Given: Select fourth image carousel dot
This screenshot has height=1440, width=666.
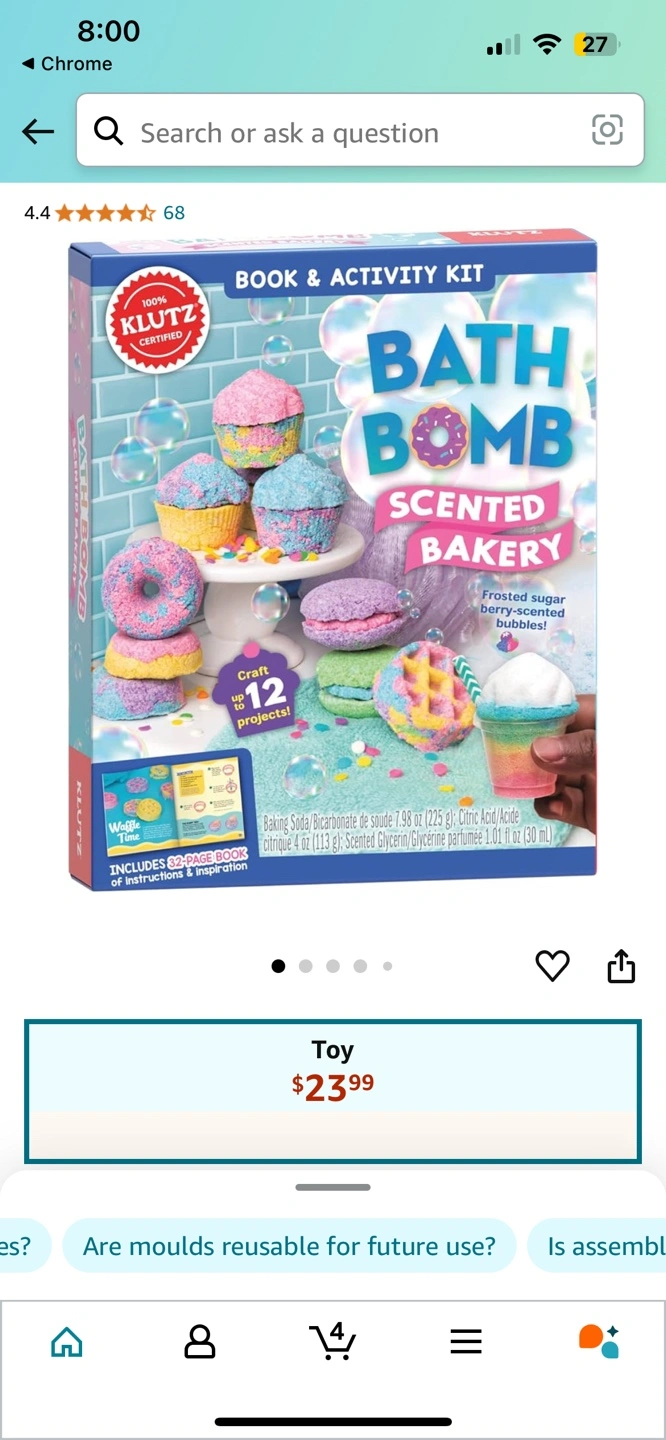Looking at the screenshot, I should (x=360, y=966).
